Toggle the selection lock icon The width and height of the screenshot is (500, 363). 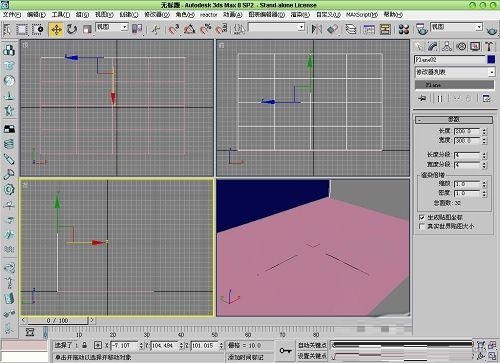pos(85,345)
